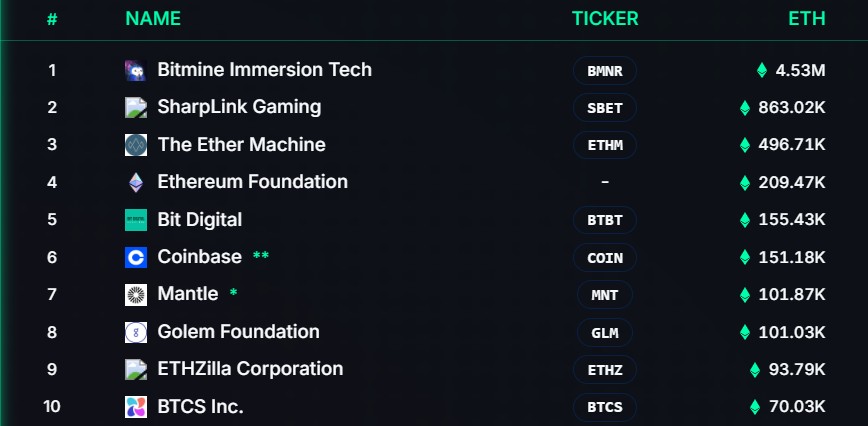
Task: Open the SharpLink Gaming entry
Action: coord(238,107)
